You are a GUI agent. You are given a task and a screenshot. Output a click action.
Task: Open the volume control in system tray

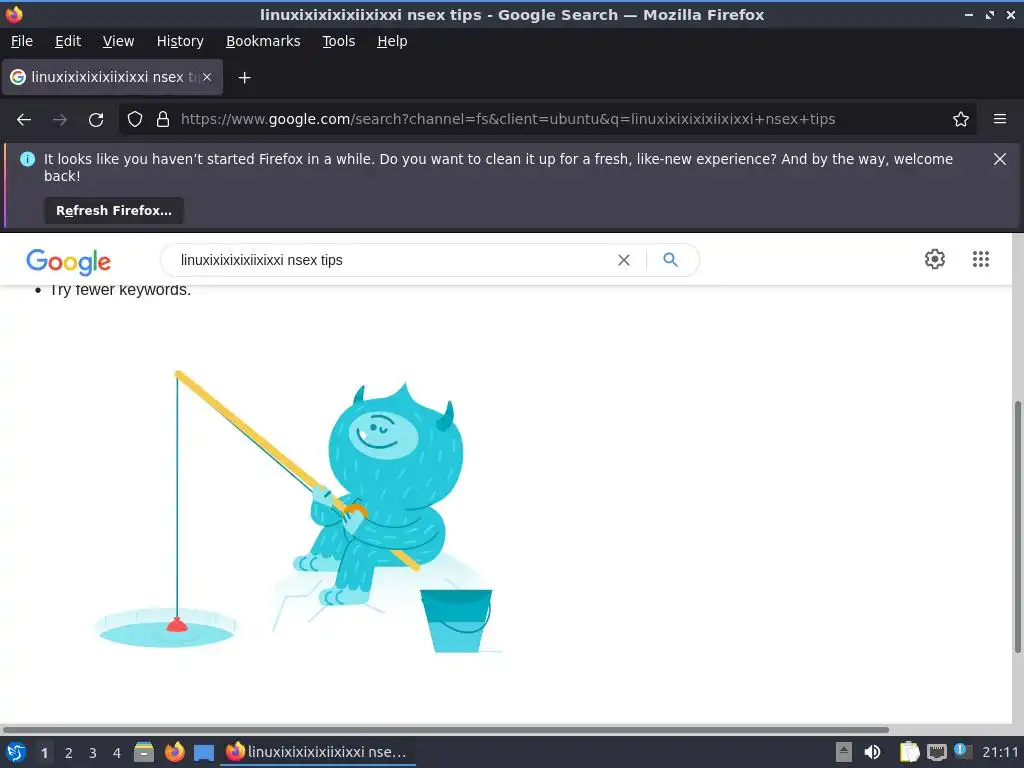click(x=872, y=752)
